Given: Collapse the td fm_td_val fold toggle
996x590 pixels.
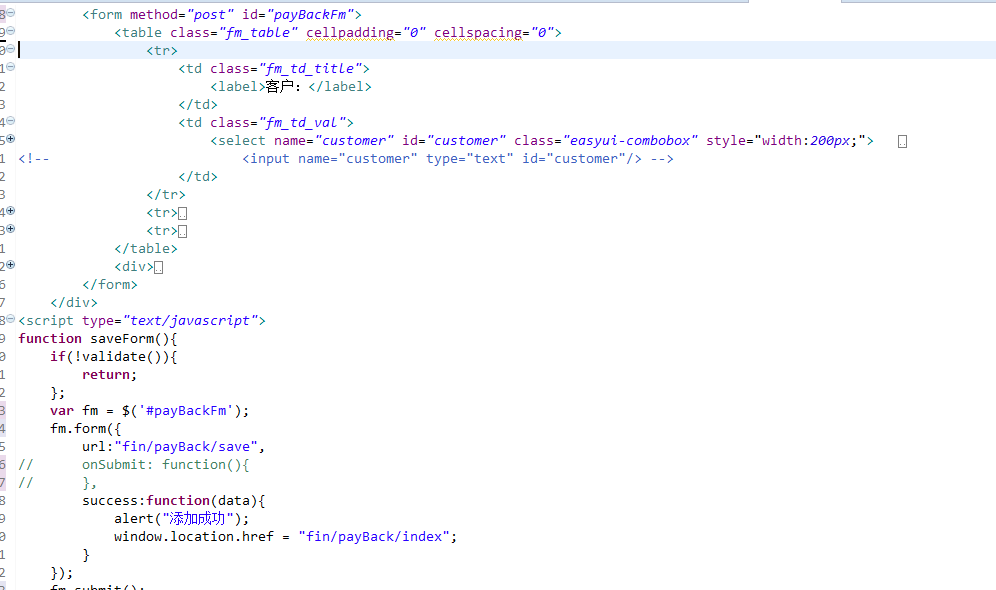Looking at the screenshot, I should pos(11,121).
